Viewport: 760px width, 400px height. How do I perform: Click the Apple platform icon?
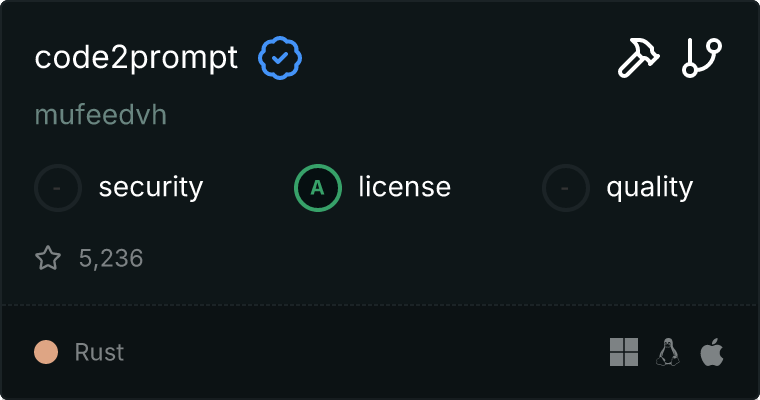tap(711, 352)
